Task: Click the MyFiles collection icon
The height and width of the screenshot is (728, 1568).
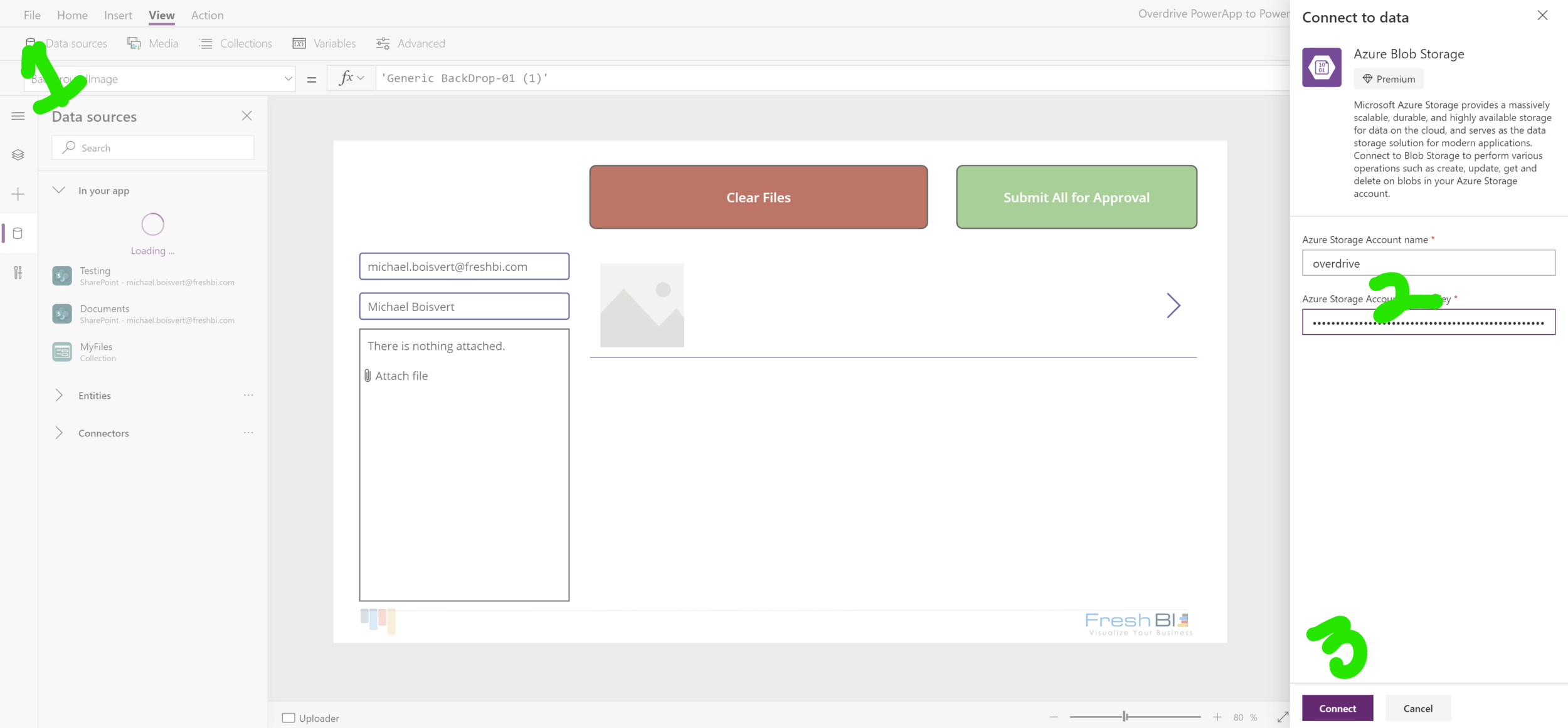Action: coord(62,352)
